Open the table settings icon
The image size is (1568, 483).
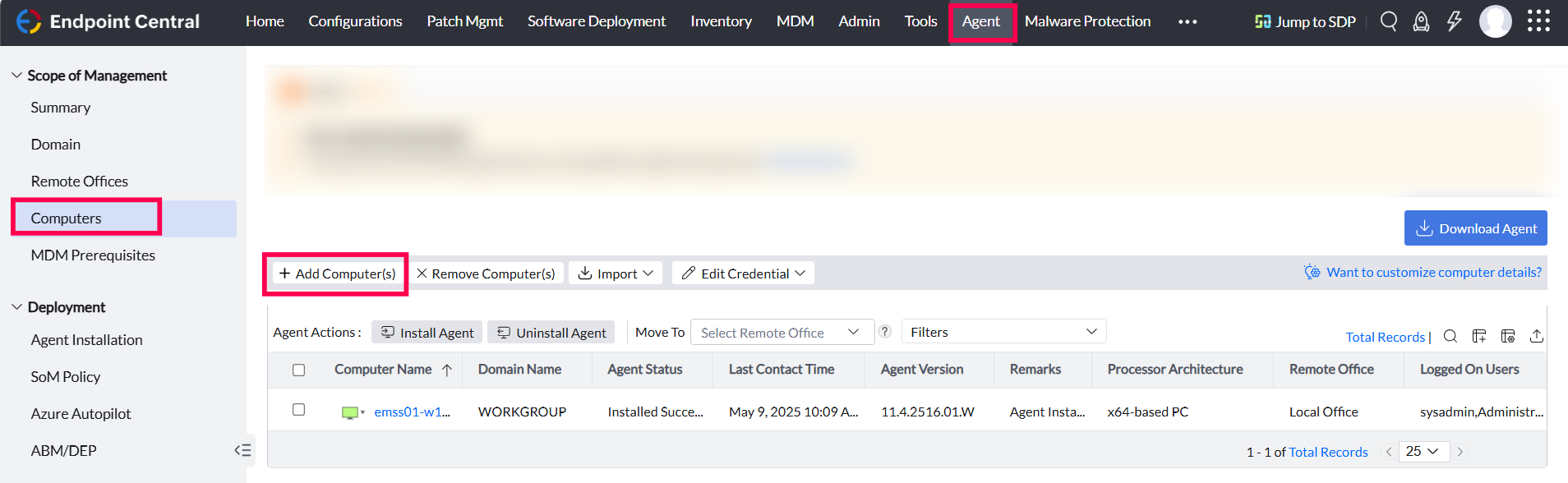click(x=1508, y=336)
